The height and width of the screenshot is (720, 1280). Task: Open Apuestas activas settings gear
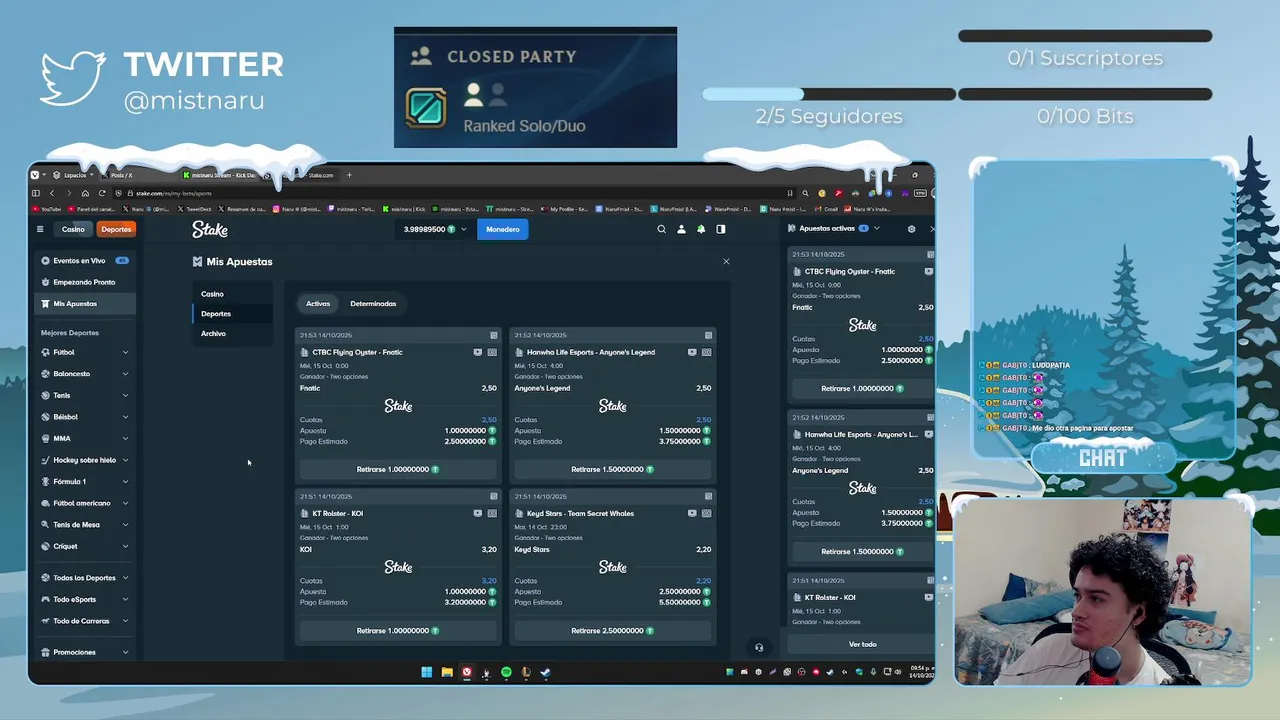(x=911, y=229)
